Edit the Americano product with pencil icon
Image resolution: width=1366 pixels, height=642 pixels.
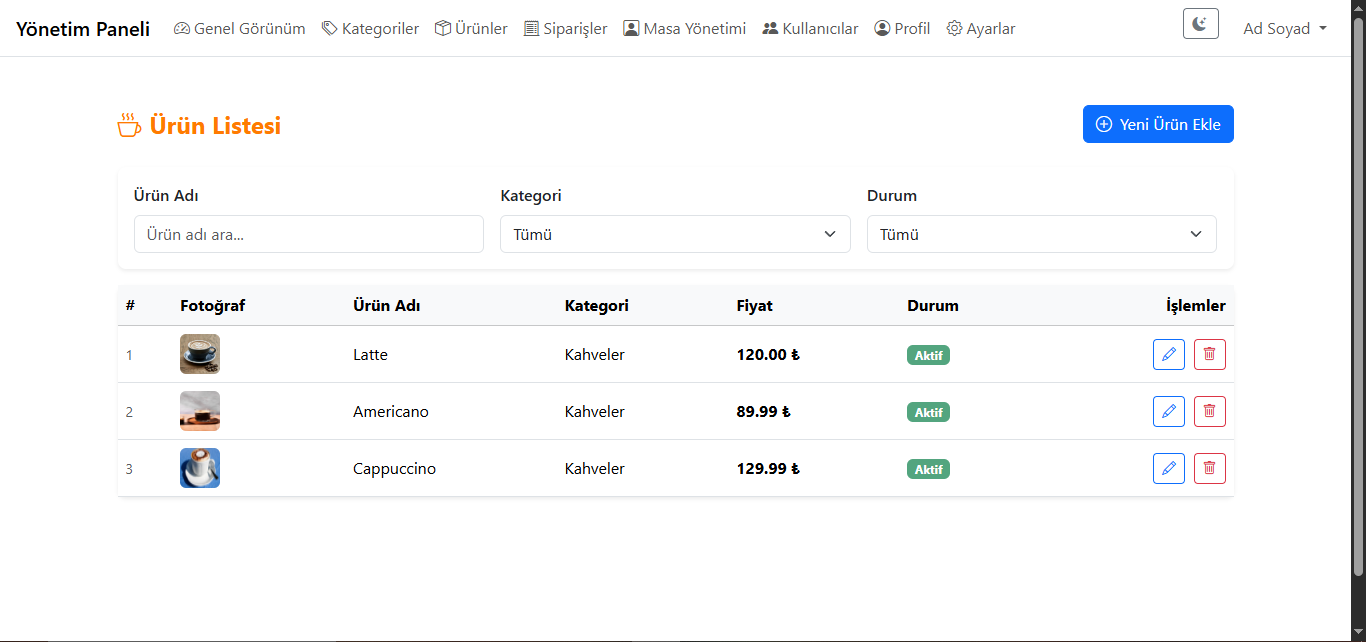1168,411
